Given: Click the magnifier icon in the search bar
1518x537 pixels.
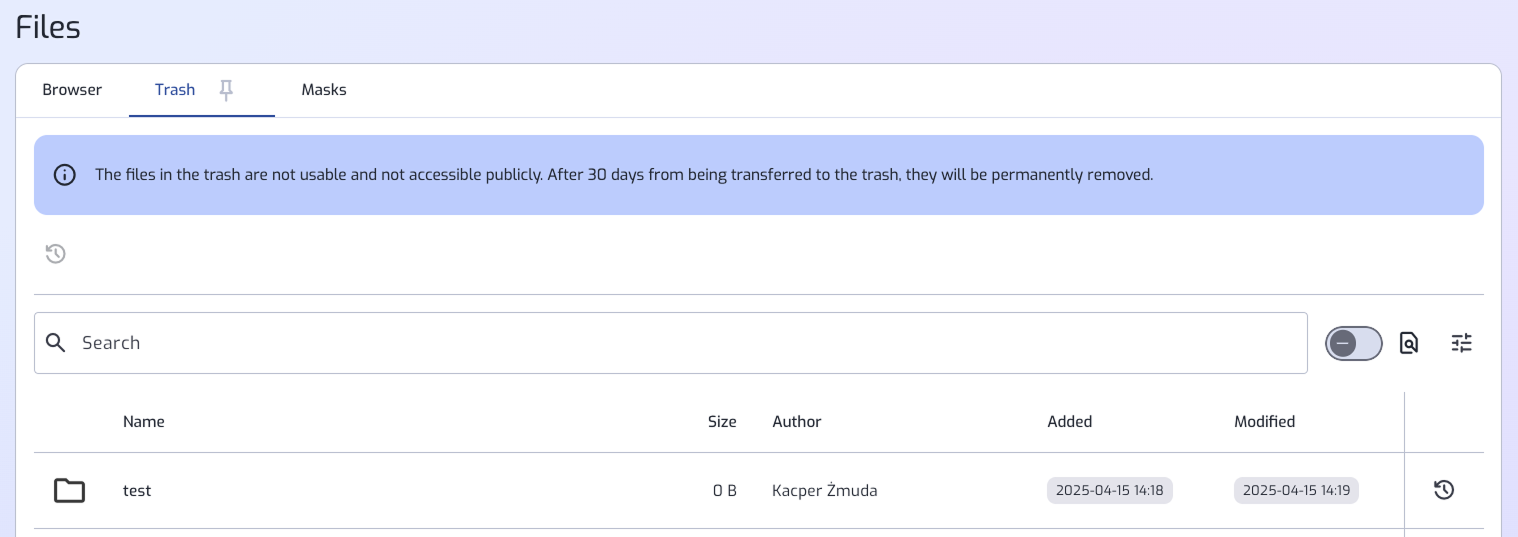Looking at the screenshot, I should [57, 343].
